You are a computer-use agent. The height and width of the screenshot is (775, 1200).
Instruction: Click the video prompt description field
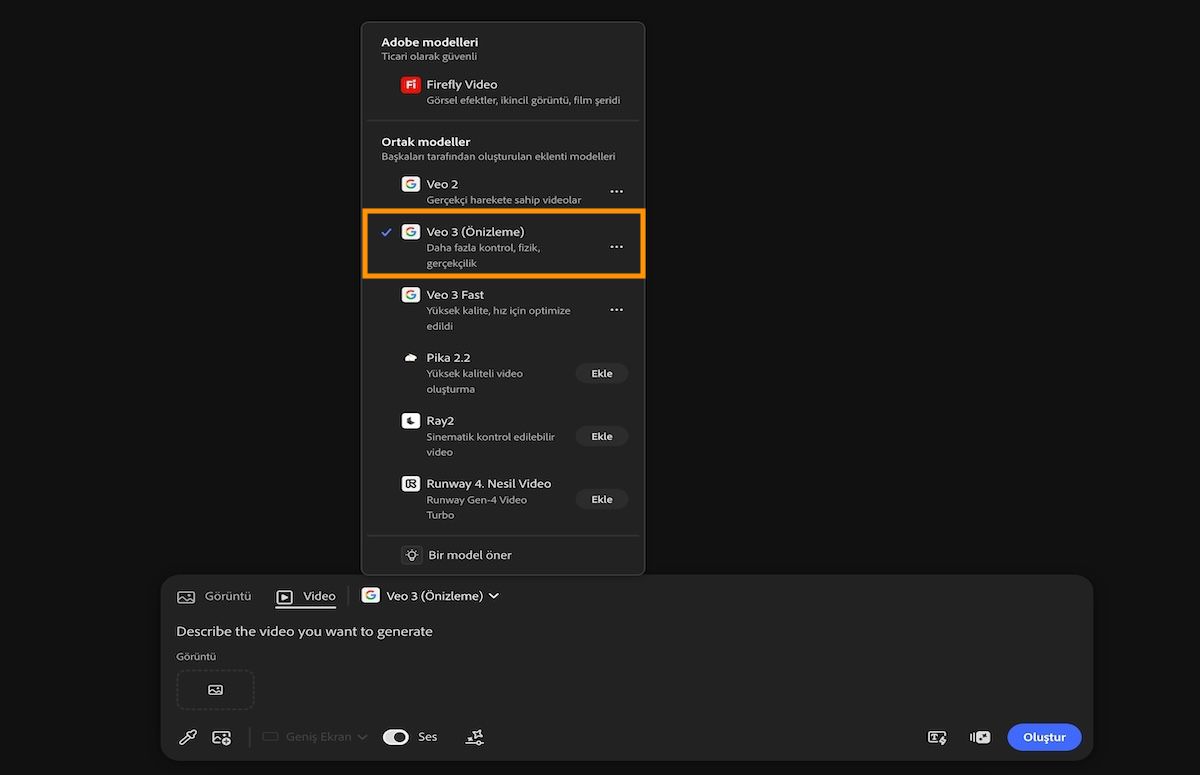[500, 631]
